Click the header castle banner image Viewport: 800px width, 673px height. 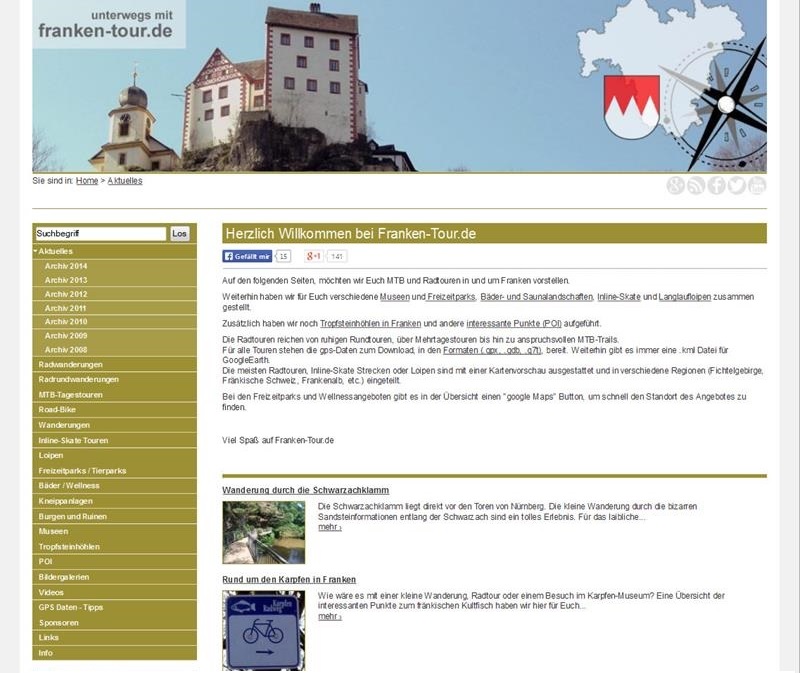pos(399,86)
